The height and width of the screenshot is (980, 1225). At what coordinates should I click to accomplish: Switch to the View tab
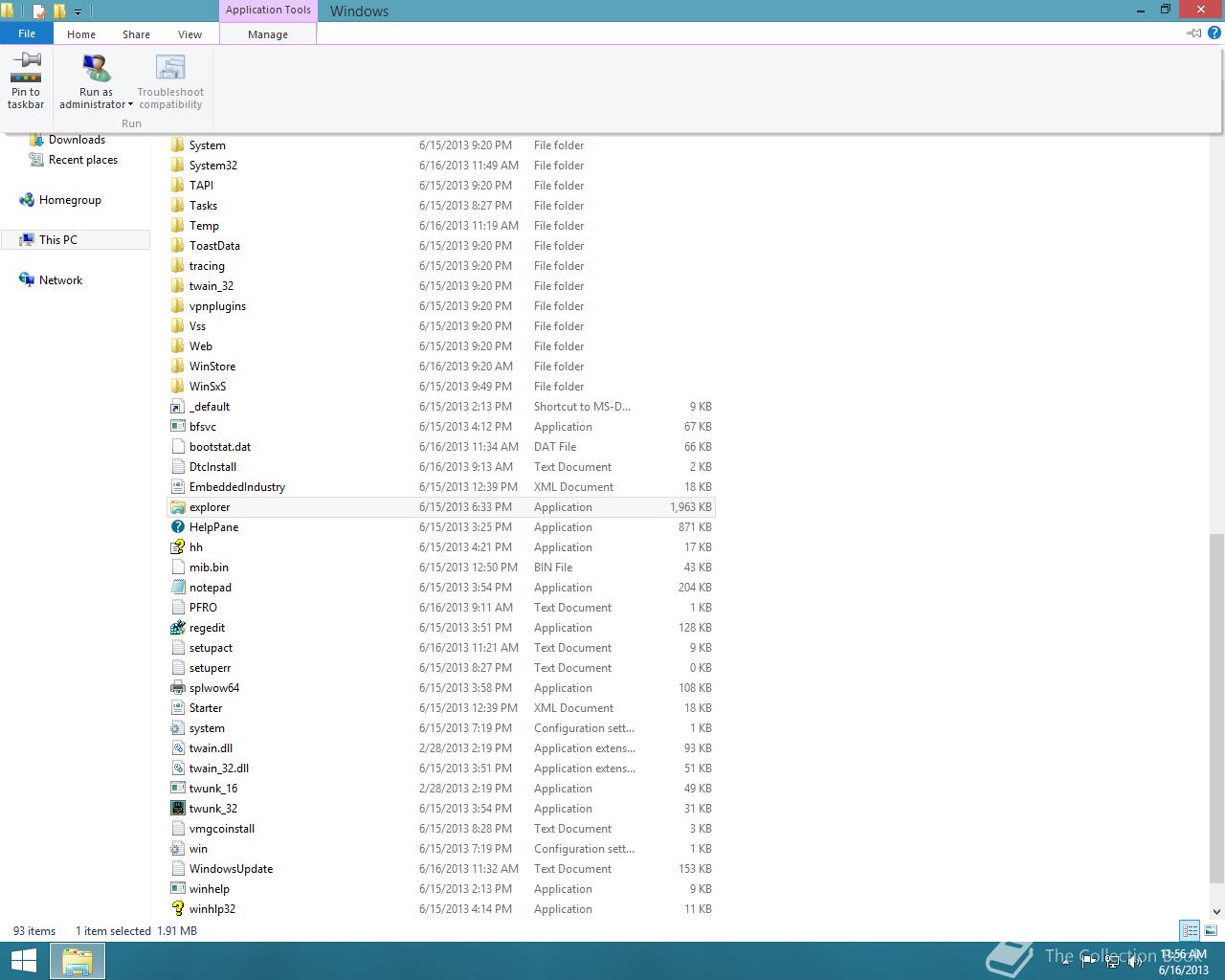[189, 33]
